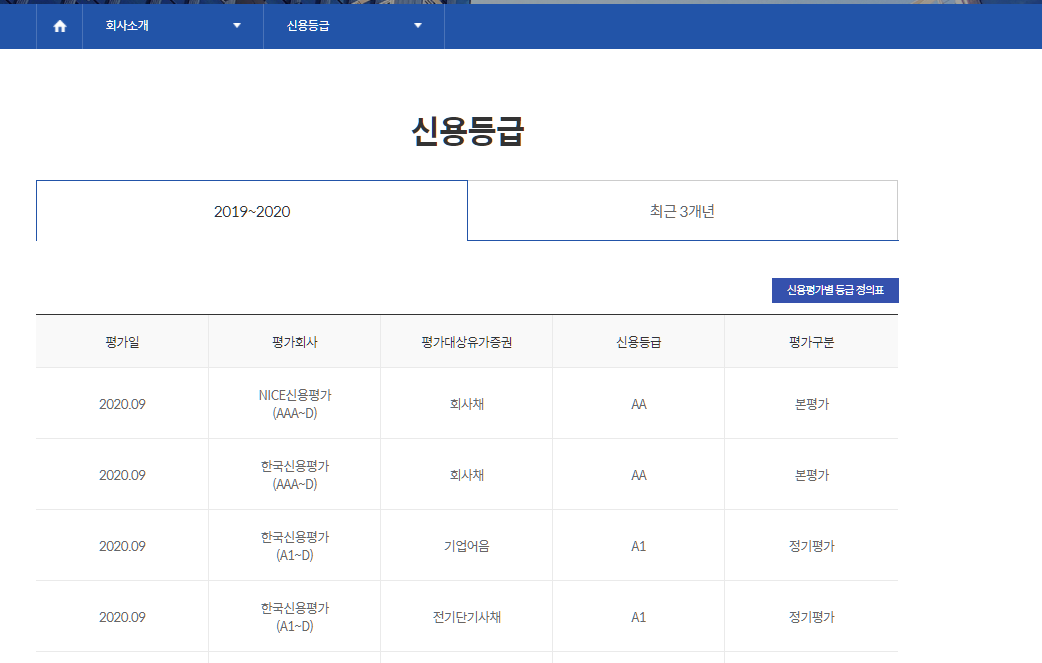This screenshot has height=663, width=1042.
Task: Click the 평가대상유가증권 column header
Action: [467, 341]
